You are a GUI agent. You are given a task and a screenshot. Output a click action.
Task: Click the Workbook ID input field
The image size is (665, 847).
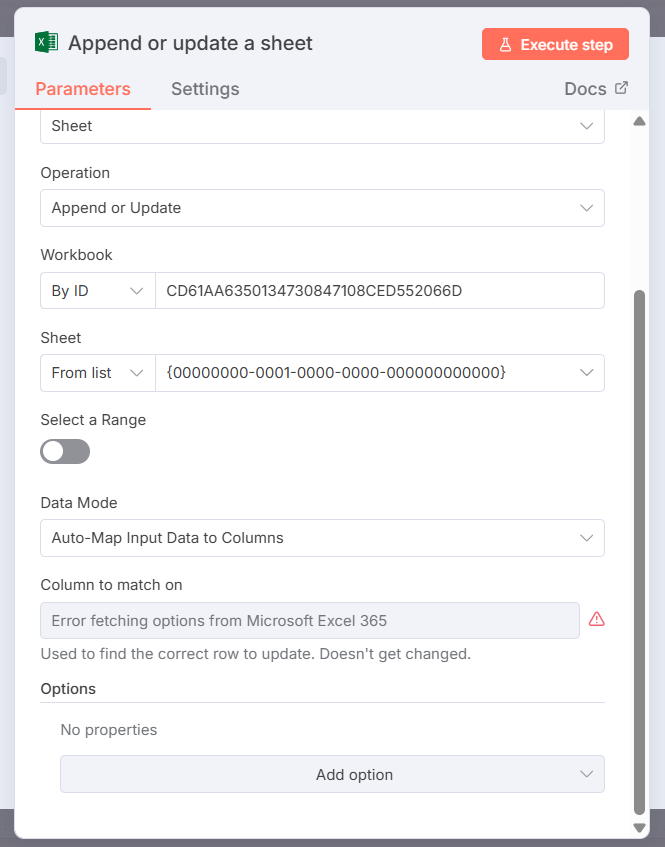(x=380, y=291)
